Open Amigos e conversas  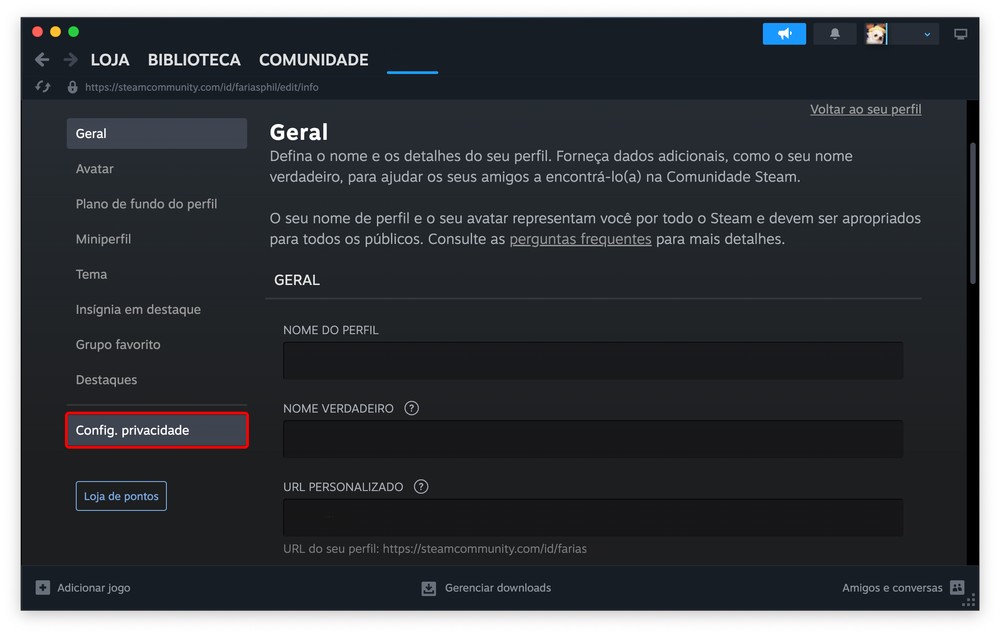(x=892, y=587)
